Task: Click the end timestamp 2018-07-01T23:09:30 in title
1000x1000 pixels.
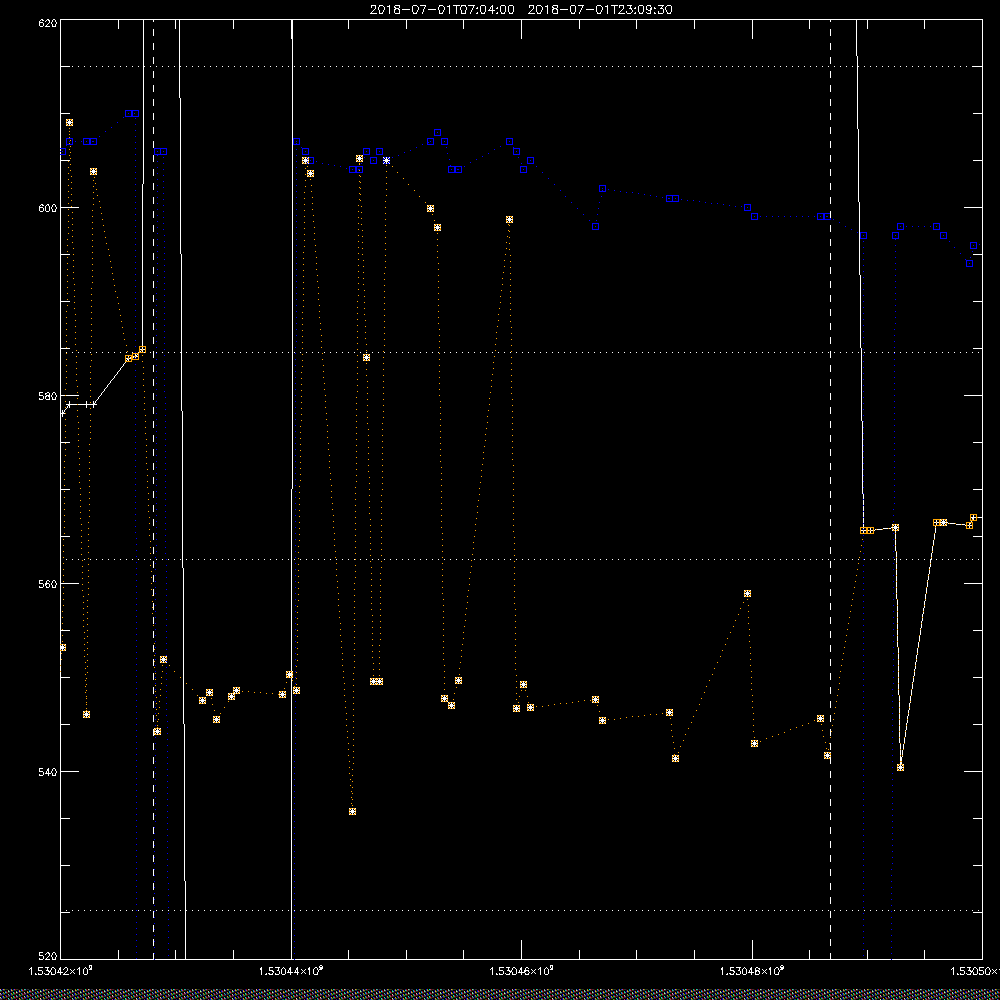Action: coord(600,10)
